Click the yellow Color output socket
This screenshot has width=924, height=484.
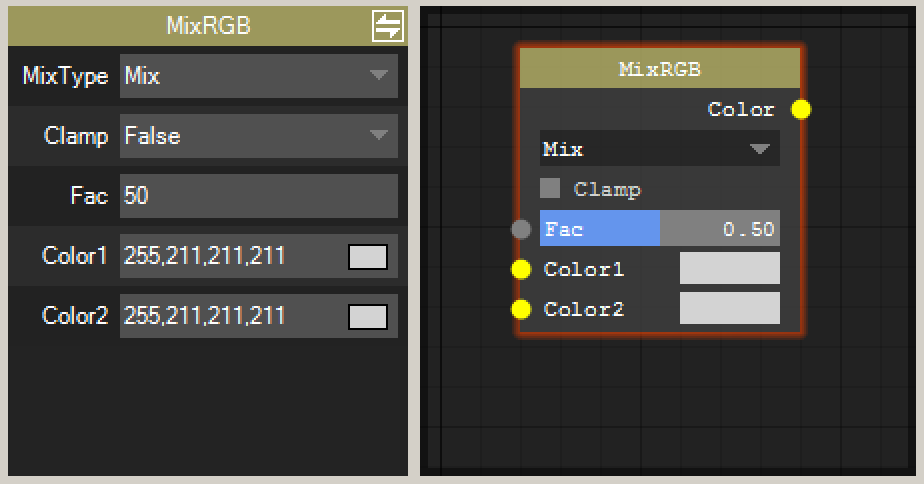coord(801,109)
